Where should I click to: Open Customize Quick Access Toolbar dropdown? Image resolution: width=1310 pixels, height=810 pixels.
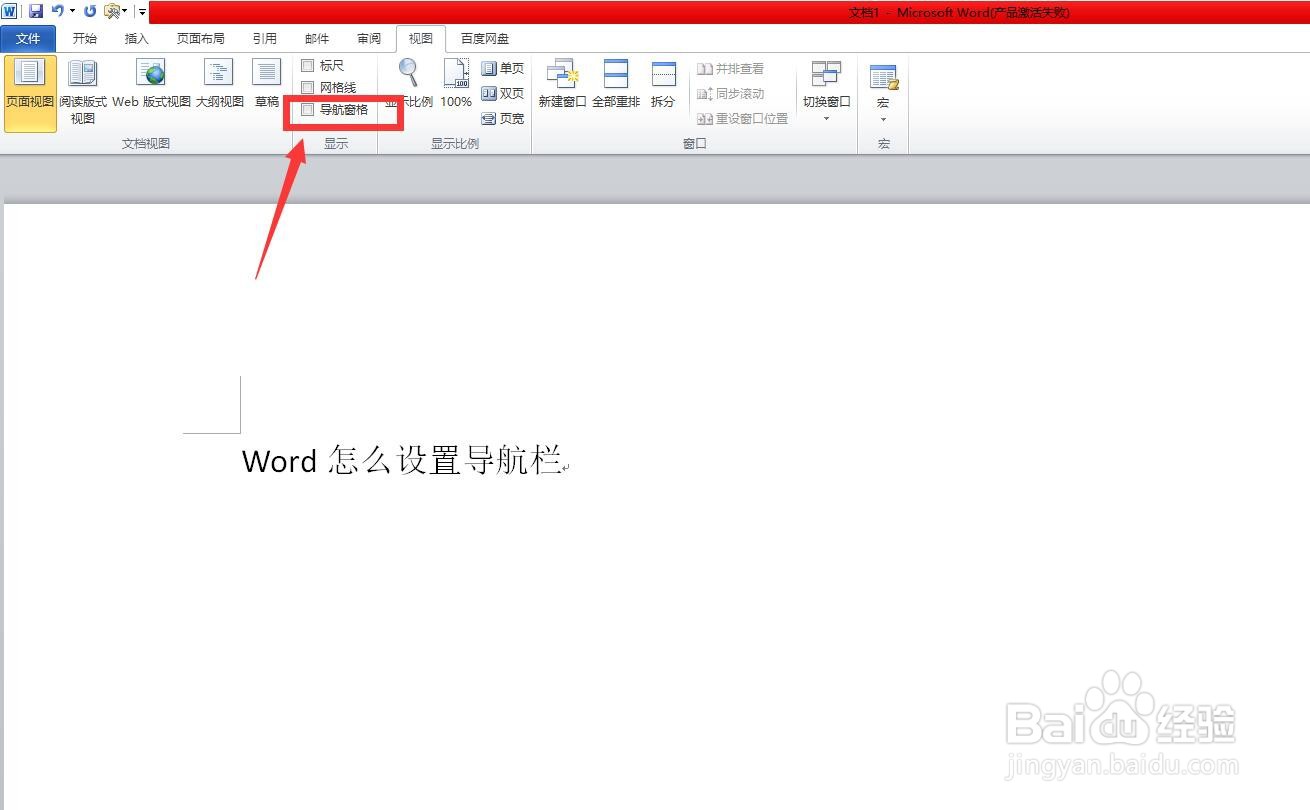[143, 12]
